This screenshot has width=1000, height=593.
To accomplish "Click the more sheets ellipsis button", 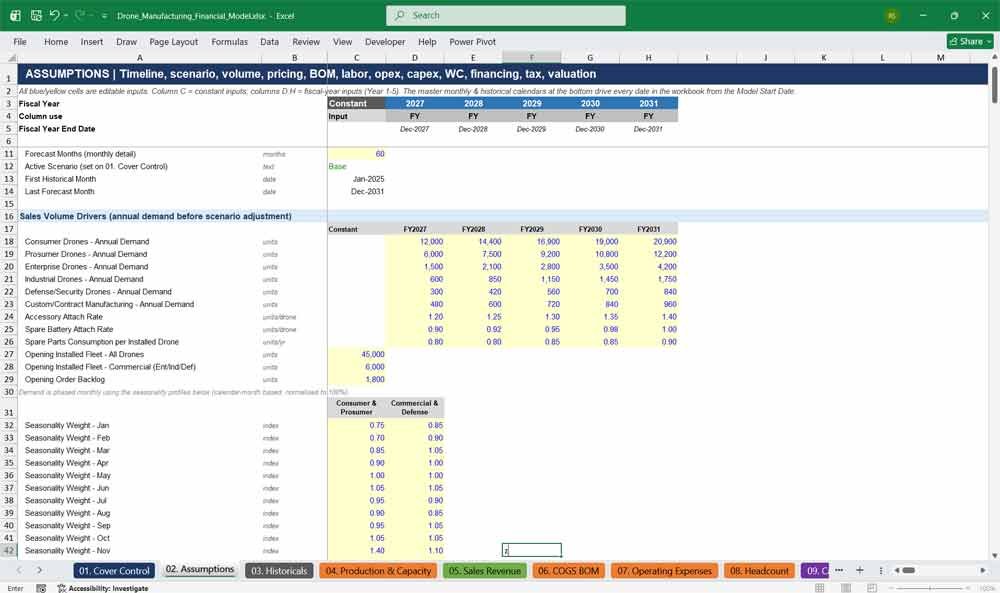I will coord(839,570).
